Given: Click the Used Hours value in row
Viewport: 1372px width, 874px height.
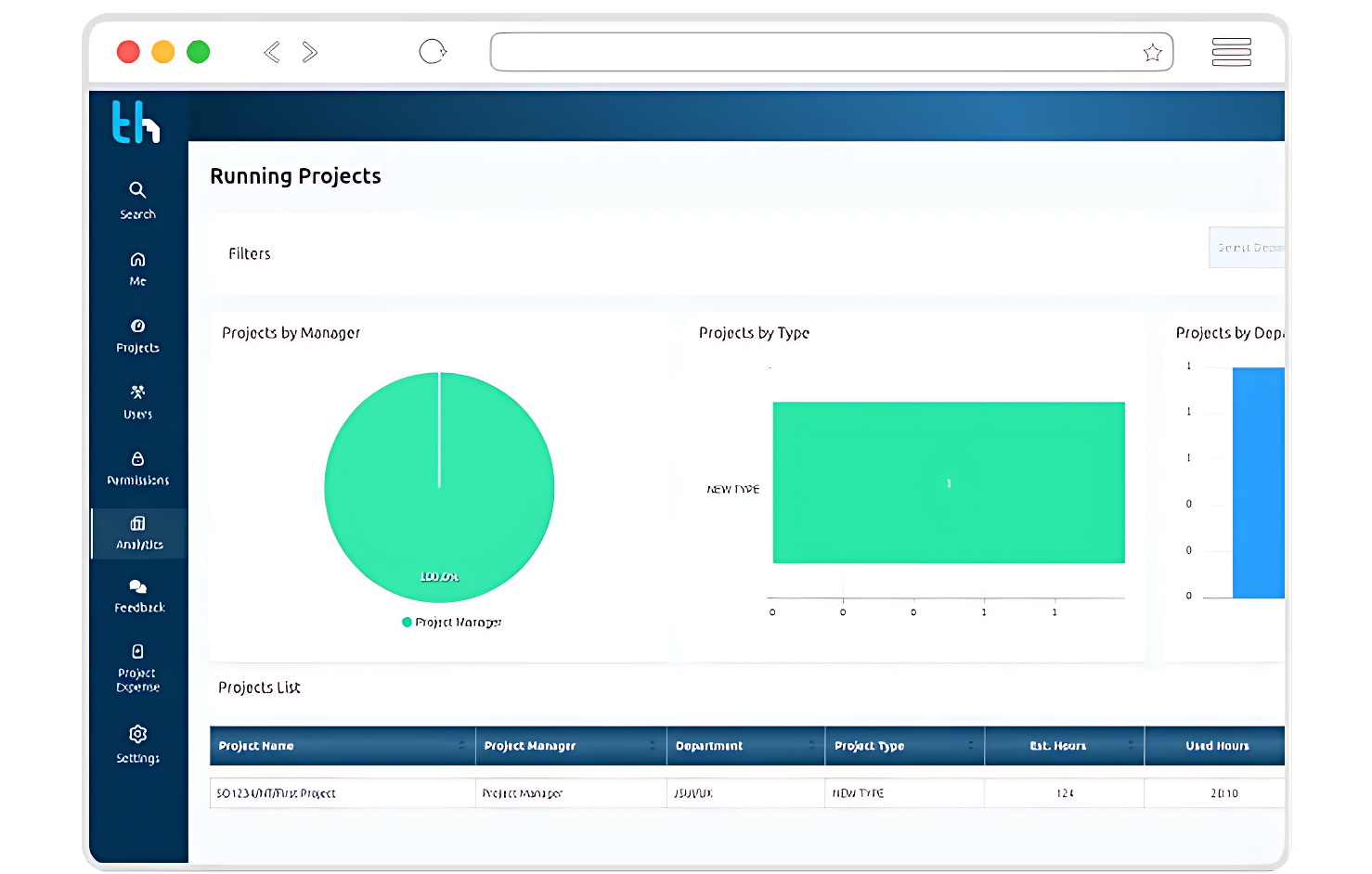Looking at the screenshot, I should [1224, 794].
